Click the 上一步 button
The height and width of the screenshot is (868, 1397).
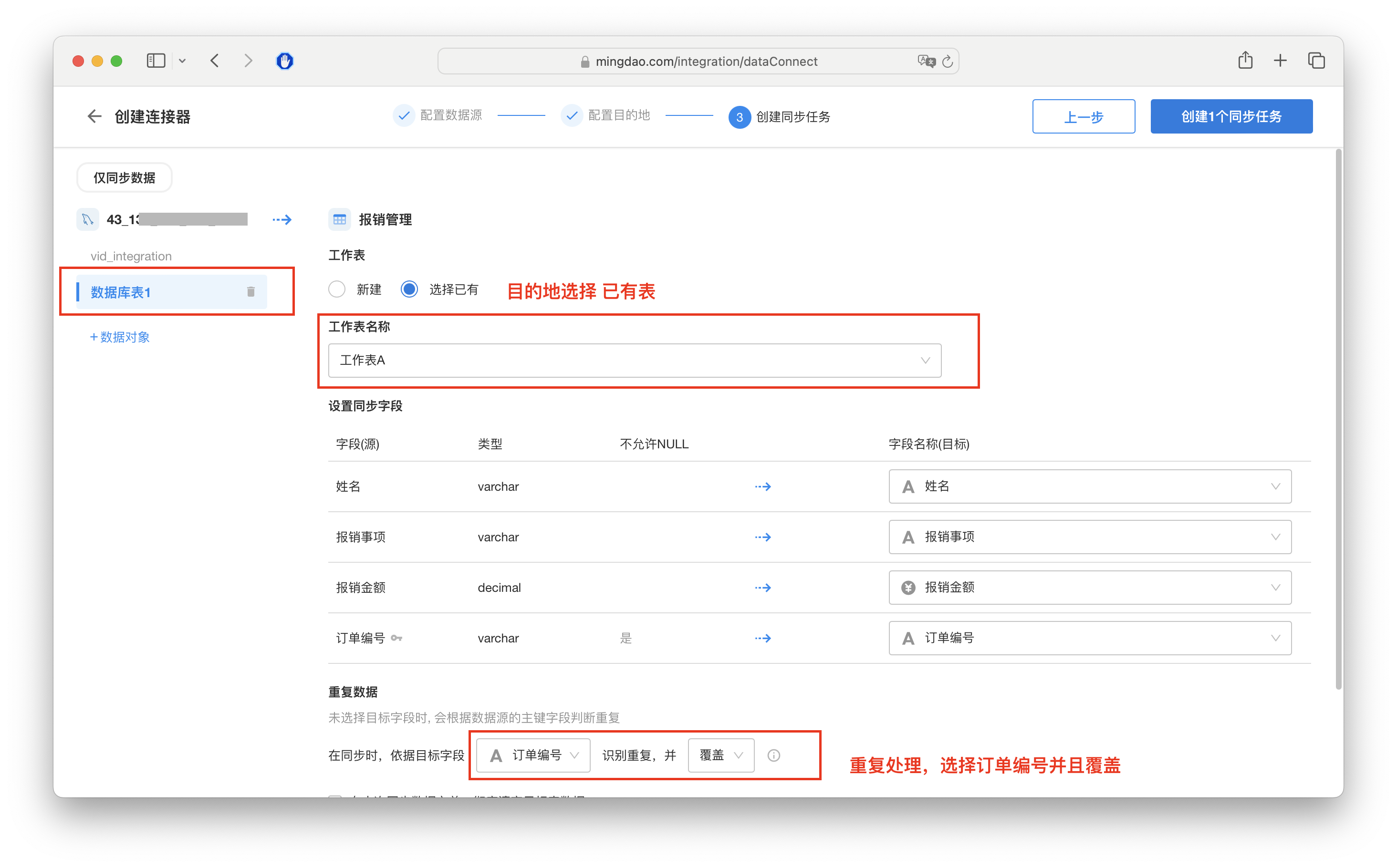1083,116
